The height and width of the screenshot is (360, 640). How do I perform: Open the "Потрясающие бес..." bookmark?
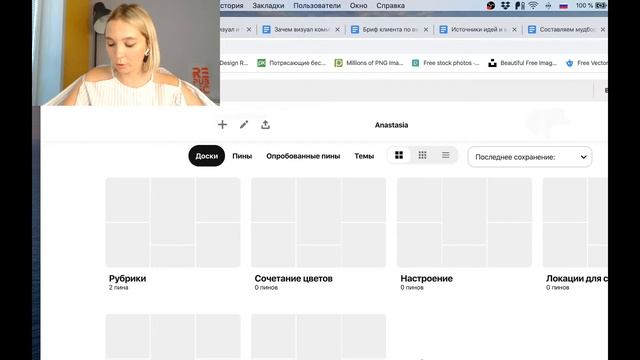291,63
